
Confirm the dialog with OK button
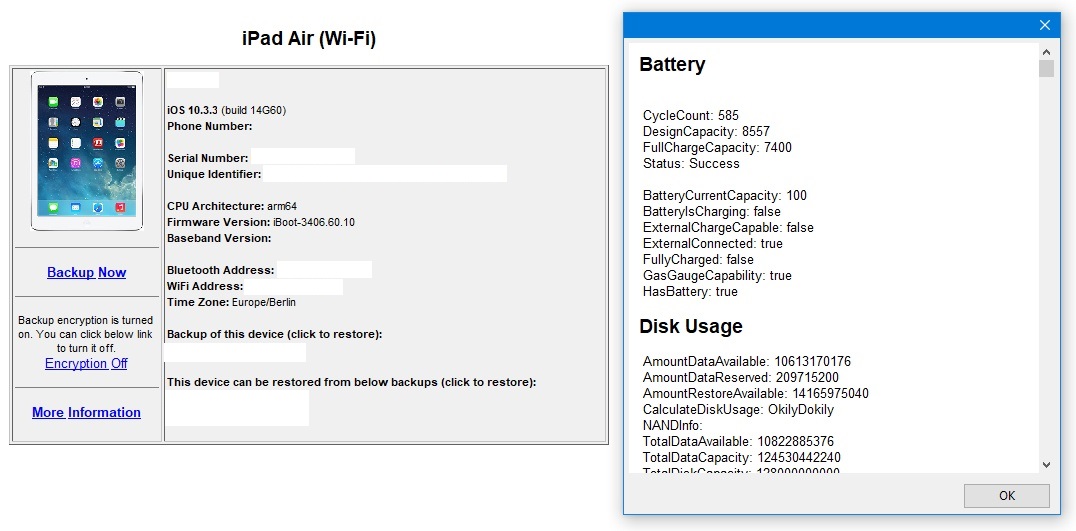1007,495
